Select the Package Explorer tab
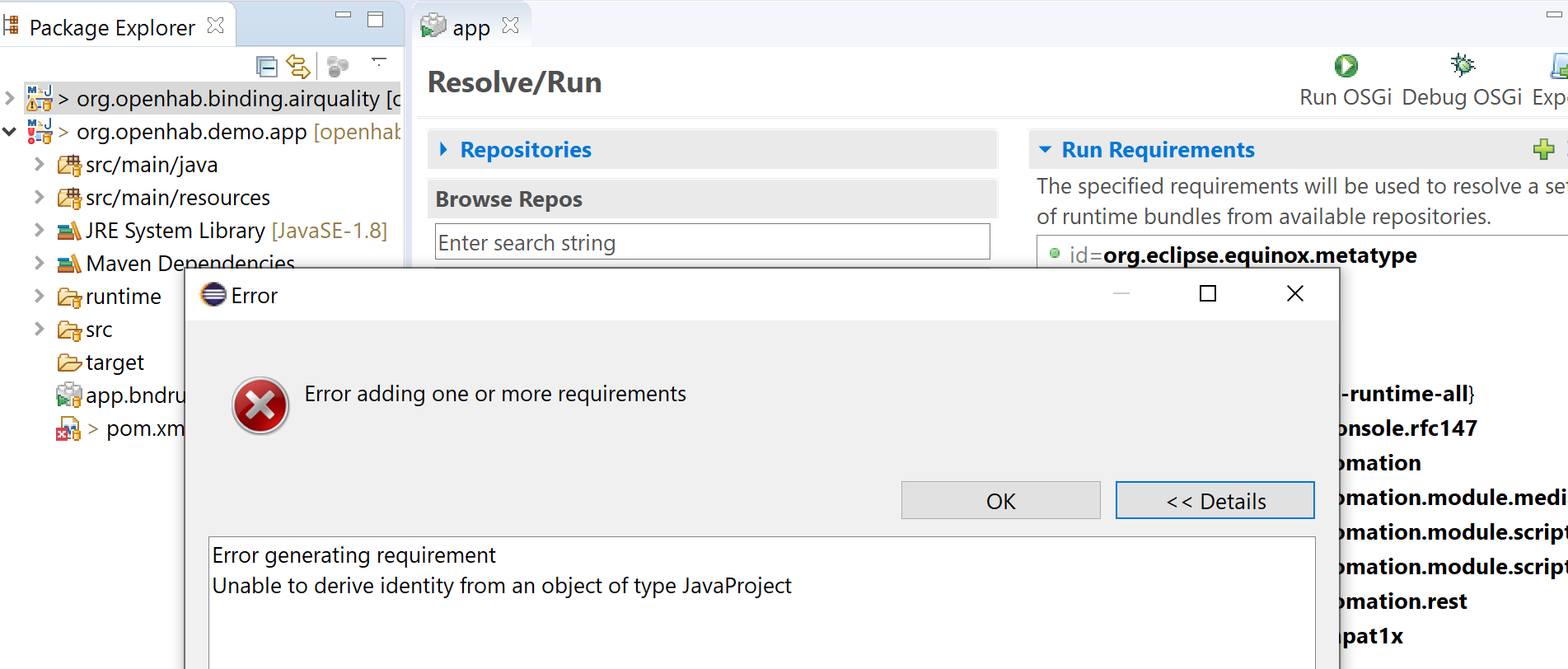This screenshot has height=669, width=1568. coord(112,27)
